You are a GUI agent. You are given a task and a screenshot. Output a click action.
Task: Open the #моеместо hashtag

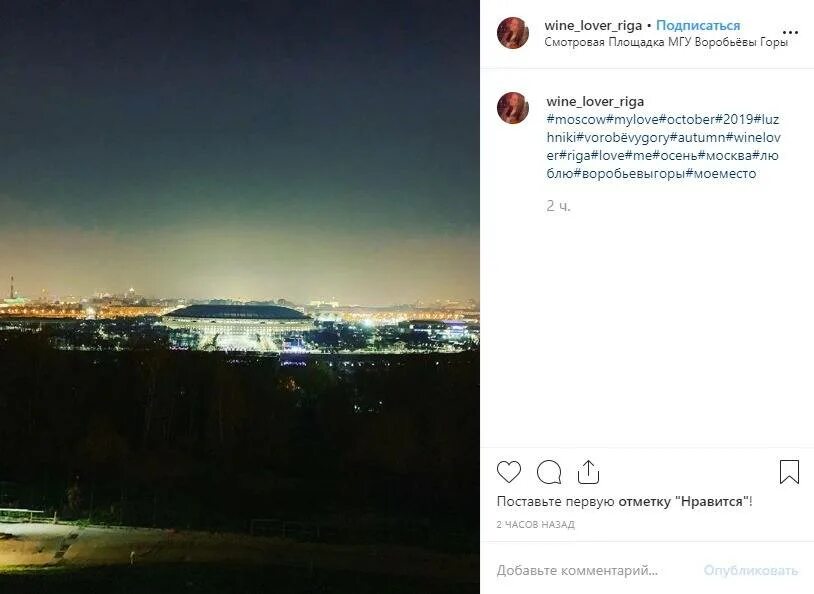click(x=721, y=173)
